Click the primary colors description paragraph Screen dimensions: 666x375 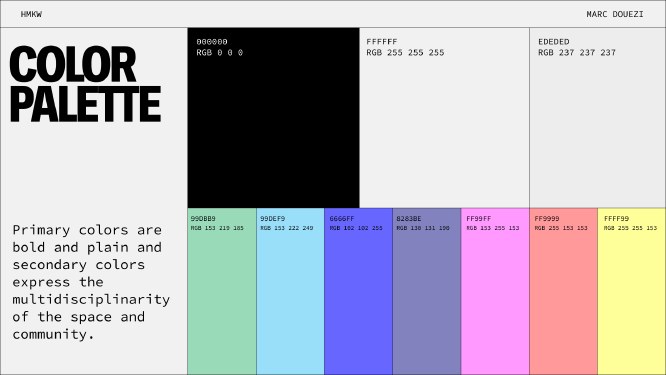pos(91,282)
